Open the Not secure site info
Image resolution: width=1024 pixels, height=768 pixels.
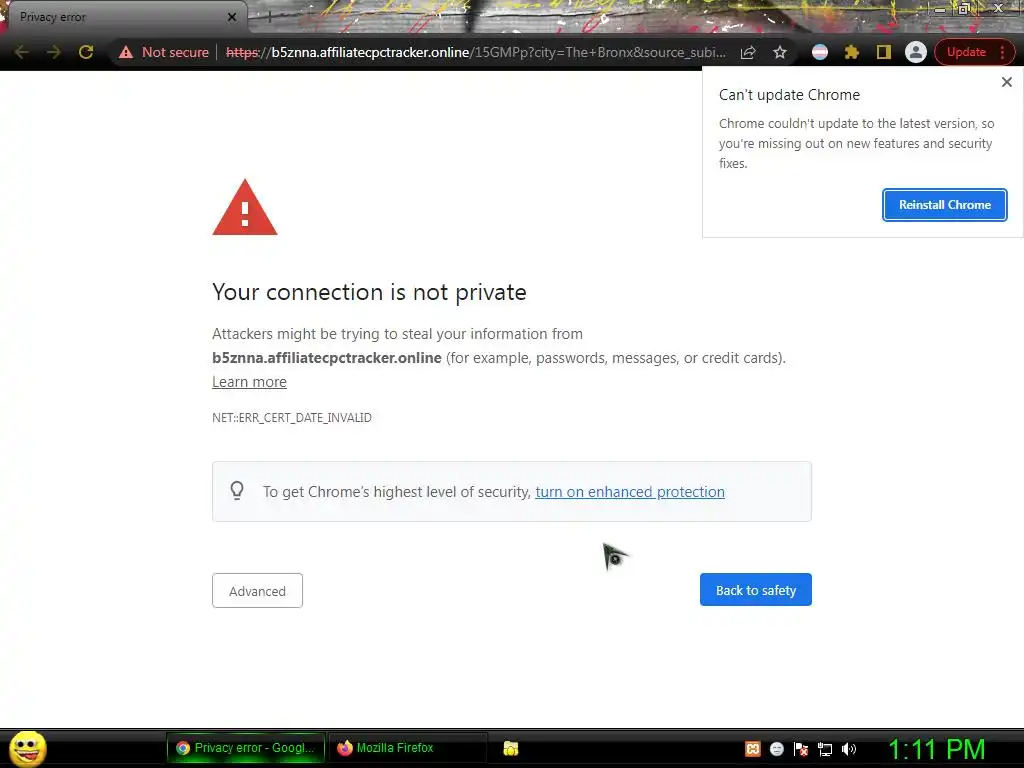click(x=163, y=52)
